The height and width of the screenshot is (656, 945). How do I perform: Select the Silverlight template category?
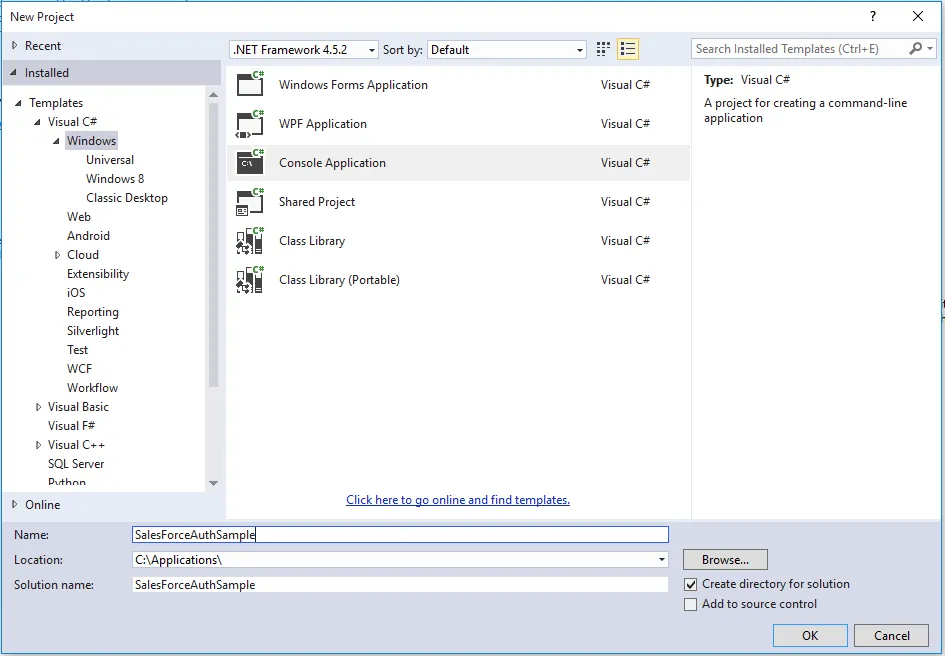click(x=93, y=331)
